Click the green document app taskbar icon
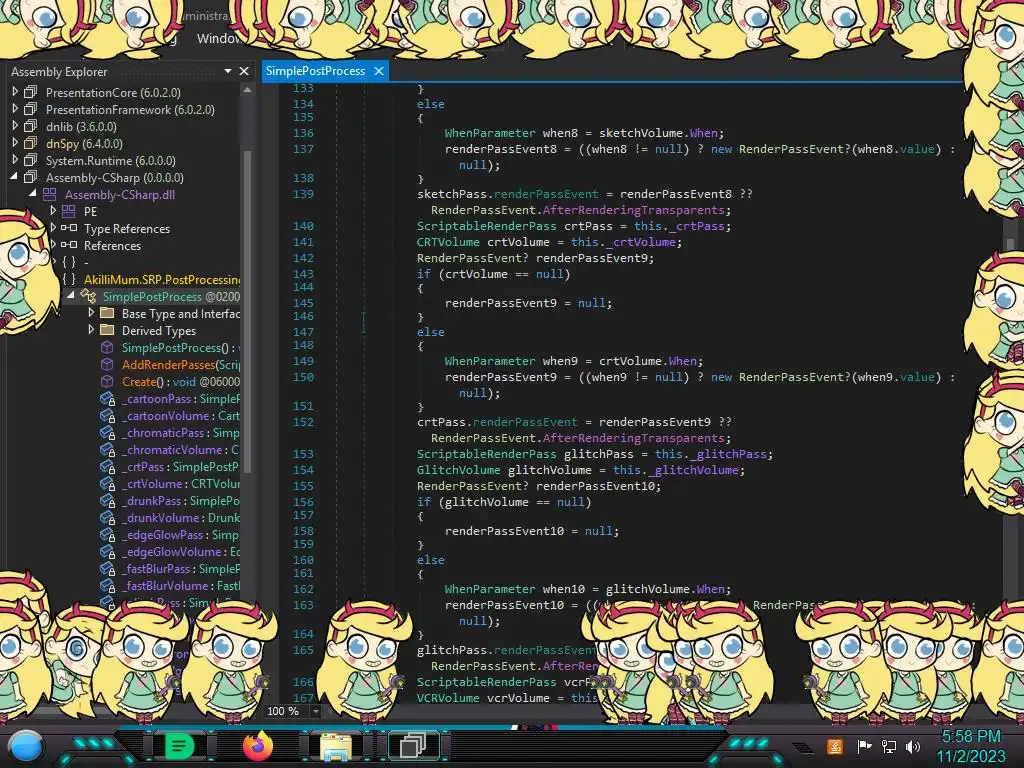 [x=179, y=746]
